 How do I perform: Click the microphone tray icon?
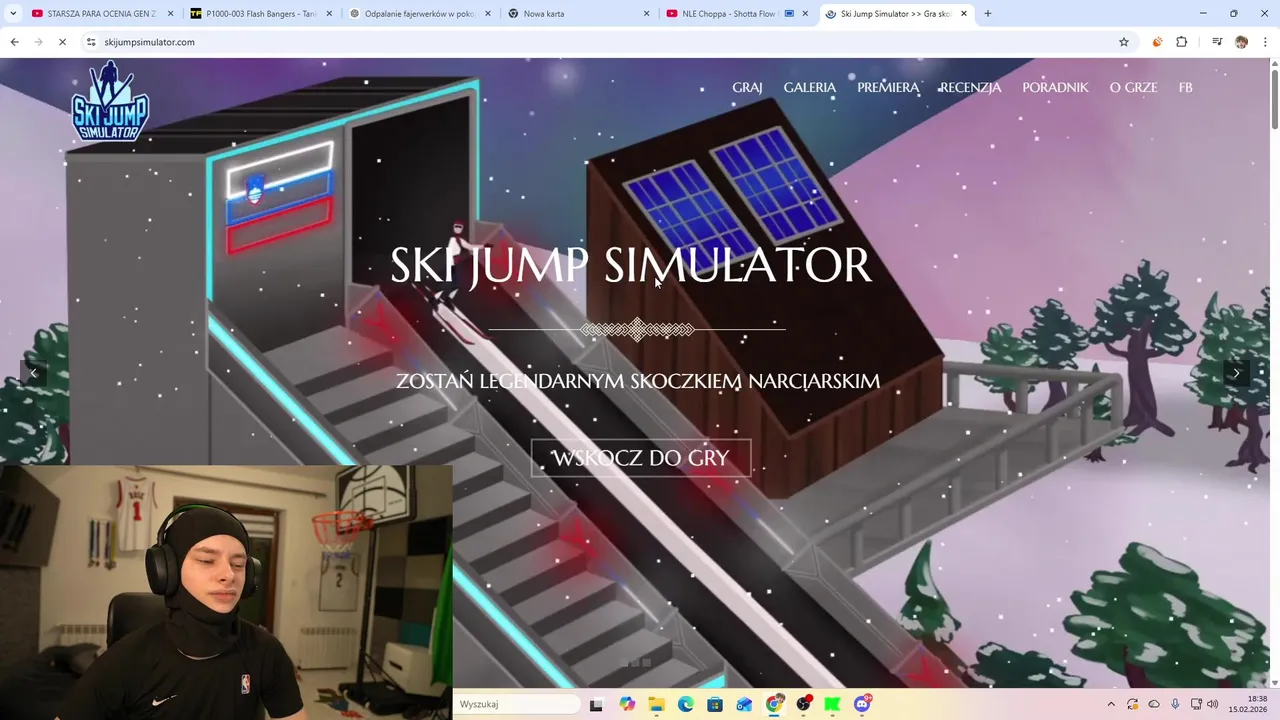[1175, 704]
